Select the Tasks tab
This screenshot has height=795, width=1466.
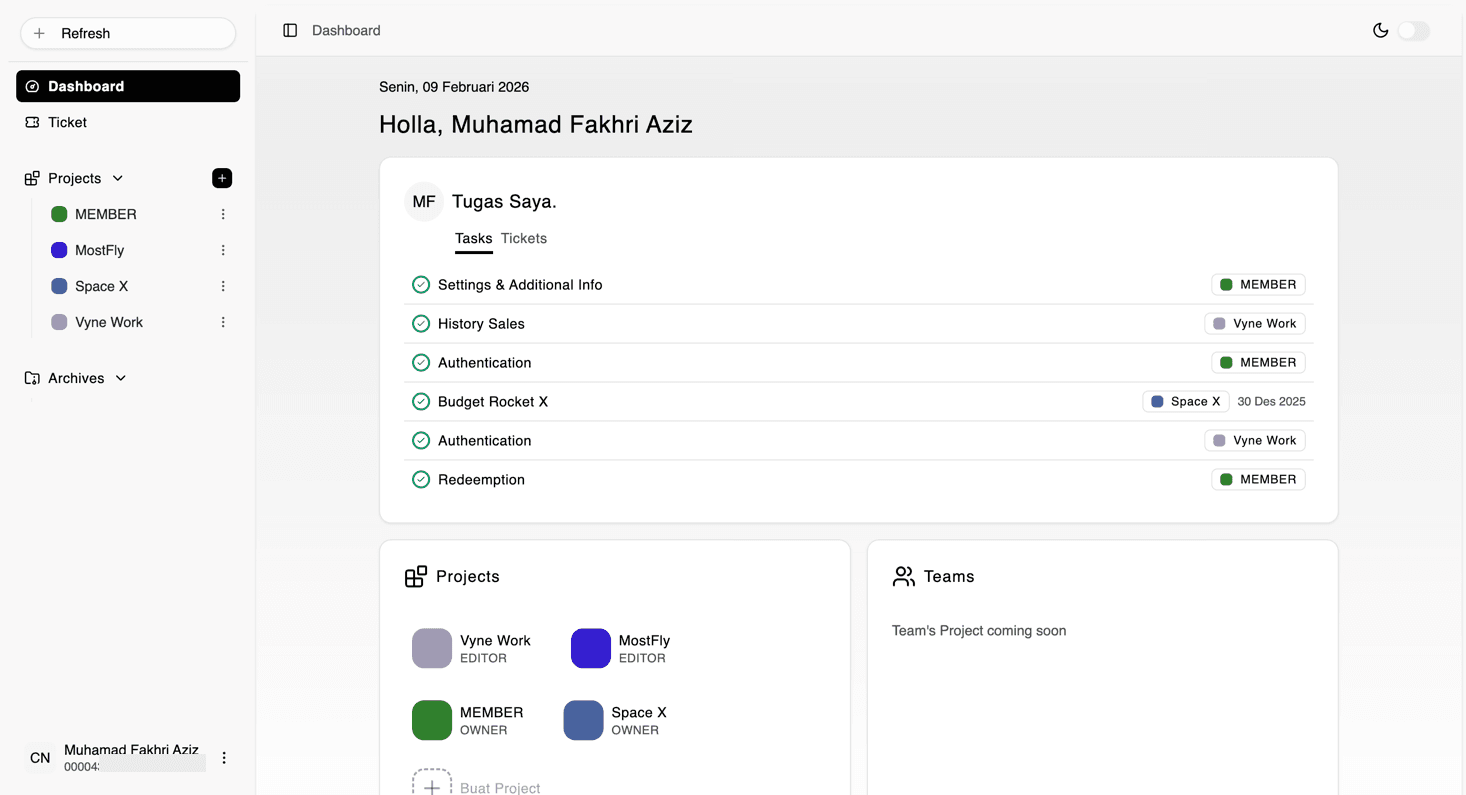click(473, 238)
